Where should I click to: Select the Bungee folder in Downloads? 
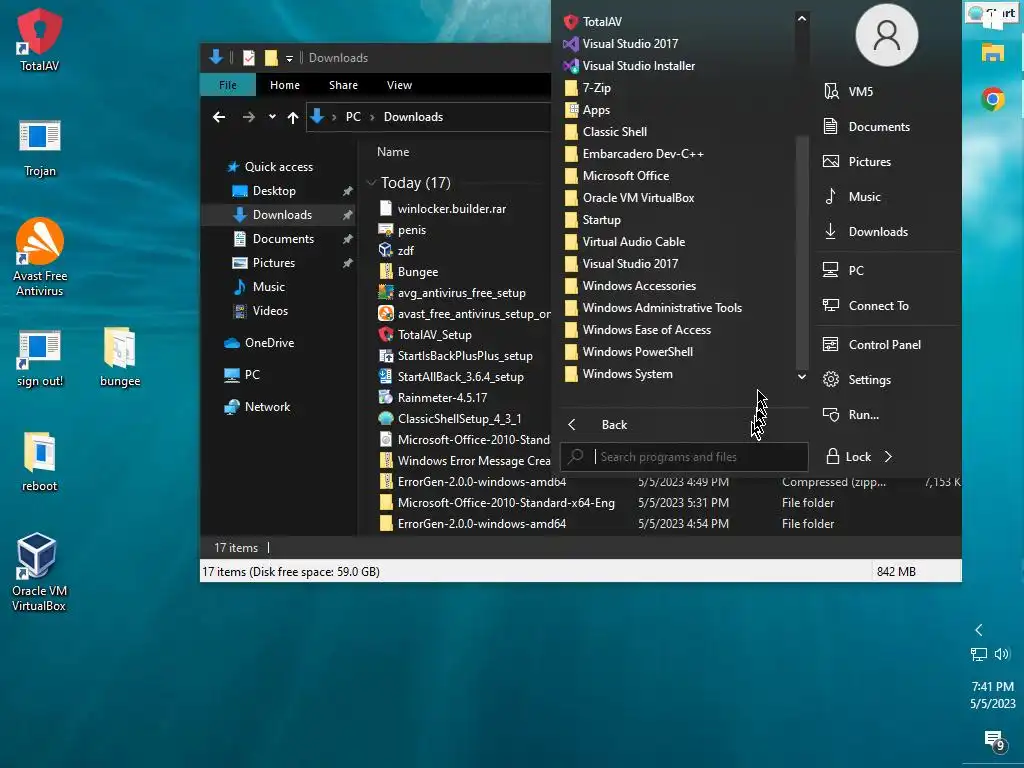(x=418, y=272)
